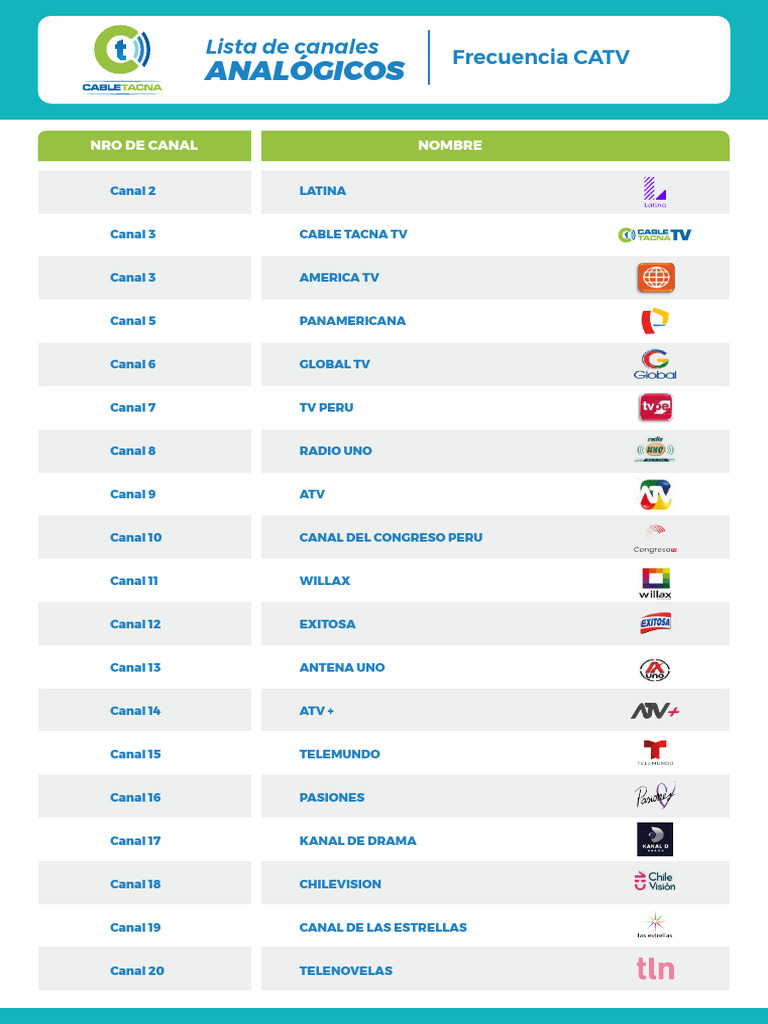Image resolution: width=768 pixels, height=1024 pixels.
Task: Click the CANAL DE LAS ESTRELLAS name
Action: 383,927
